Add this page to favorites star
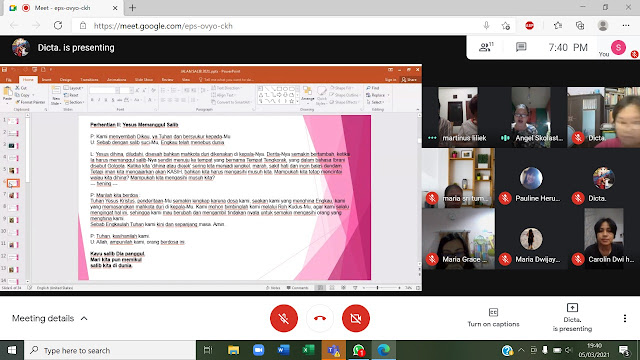Screen dimensions: 640x360 click(506, 26)
